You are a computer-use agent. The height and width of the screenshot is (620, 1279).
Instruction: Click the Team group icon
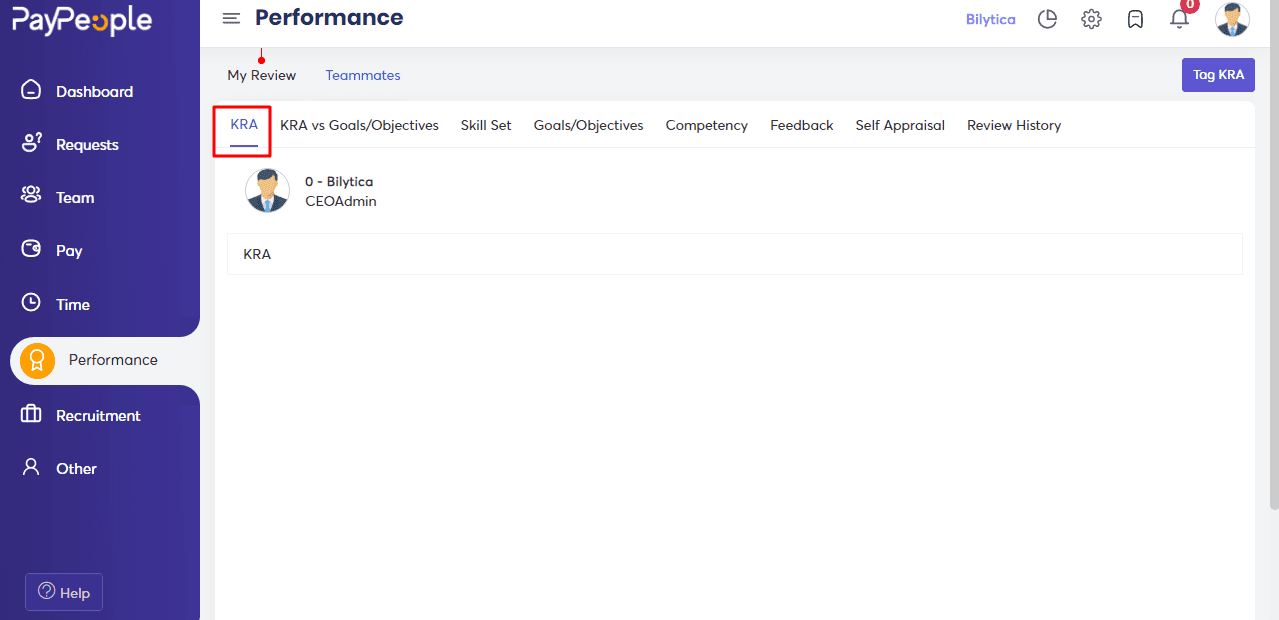31,196
